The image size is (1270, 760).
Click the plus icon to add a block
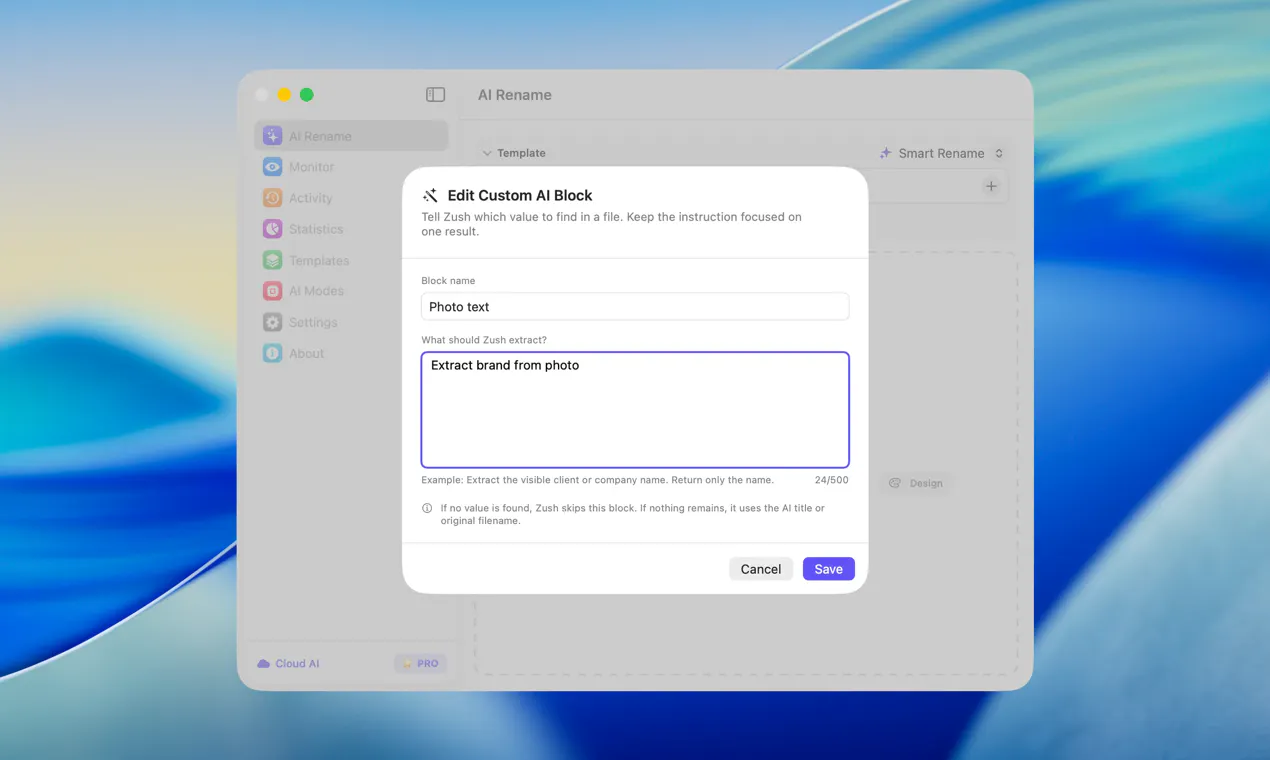[991, 186]
